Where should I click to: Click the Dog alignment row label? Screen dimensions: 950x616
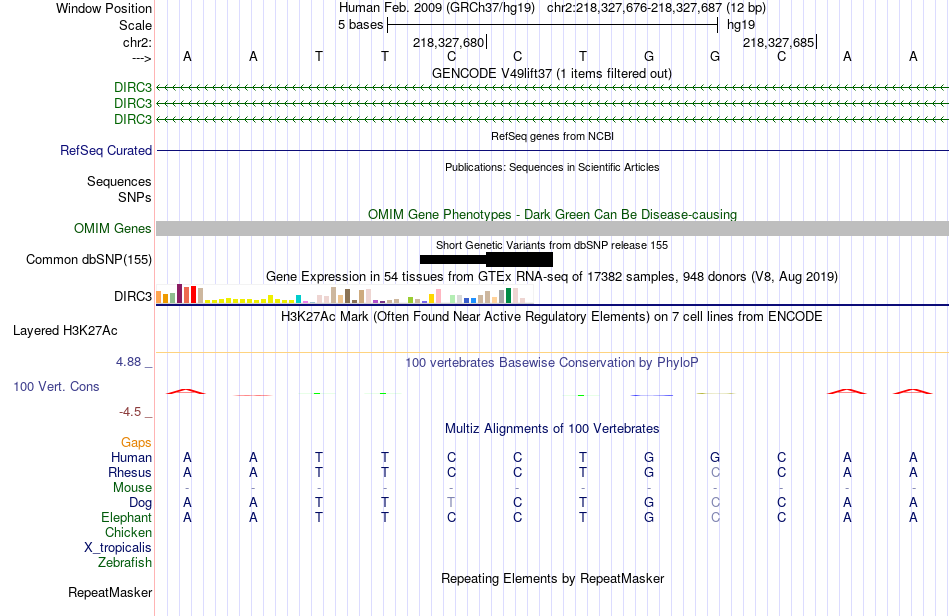(x=141, y=502)
